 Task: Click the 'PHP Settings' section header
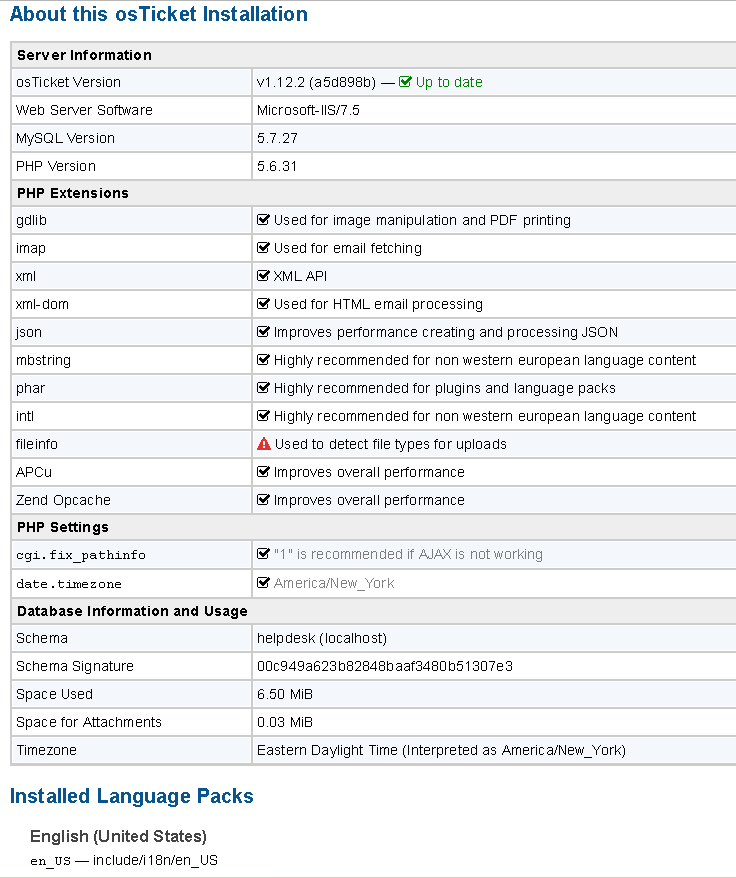[63, 527]
